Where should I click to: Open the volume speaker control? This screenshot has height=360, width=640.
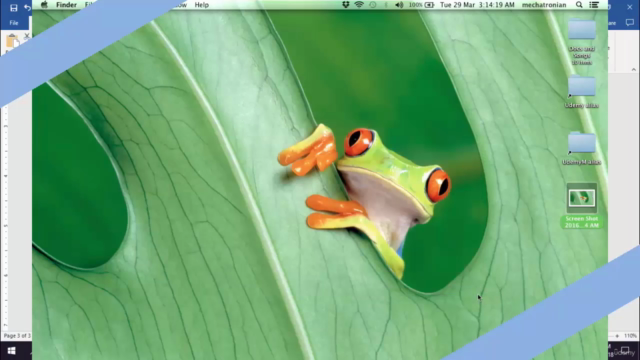(399, 5)
